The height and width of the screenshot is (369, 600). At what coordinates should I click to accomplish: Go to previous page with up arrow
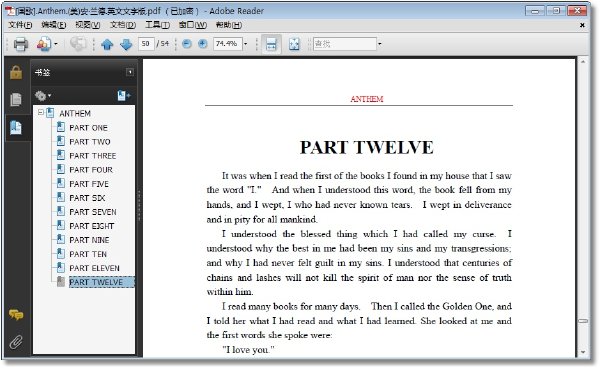click(x=107, y=44)
